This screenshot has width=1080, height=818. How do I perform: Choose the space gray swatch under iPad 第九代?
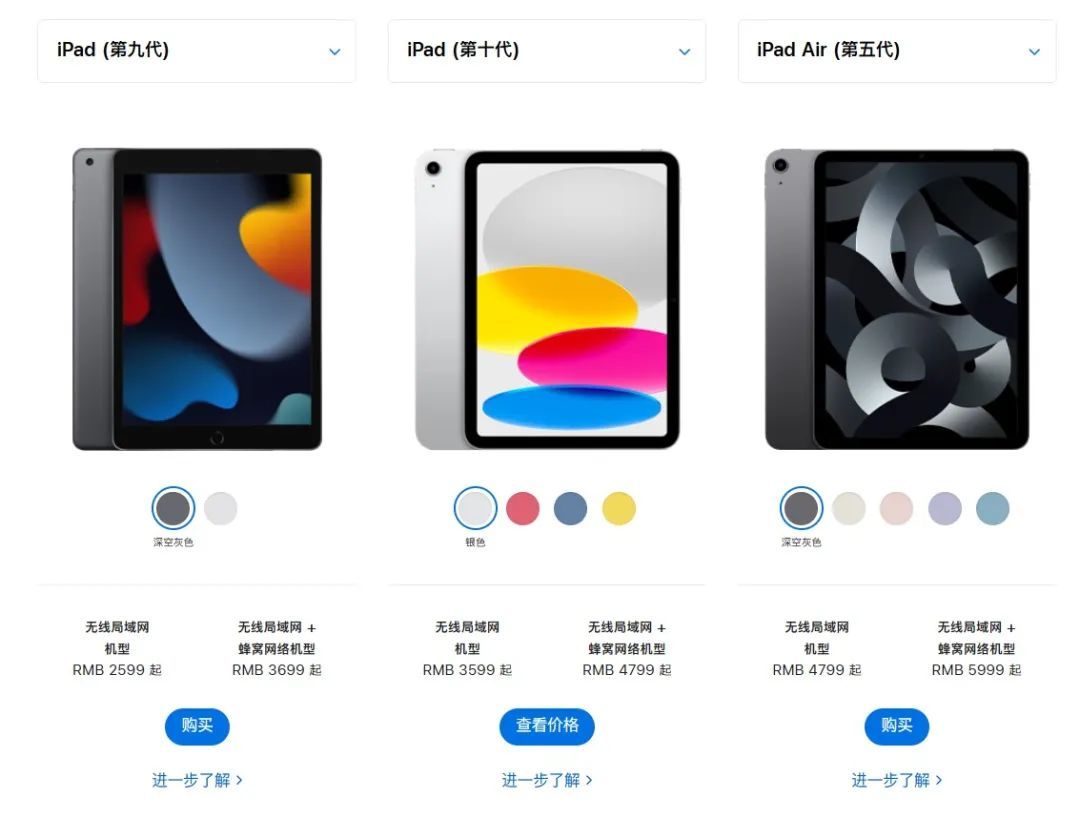pyautogui.click(x=173, y=508)
